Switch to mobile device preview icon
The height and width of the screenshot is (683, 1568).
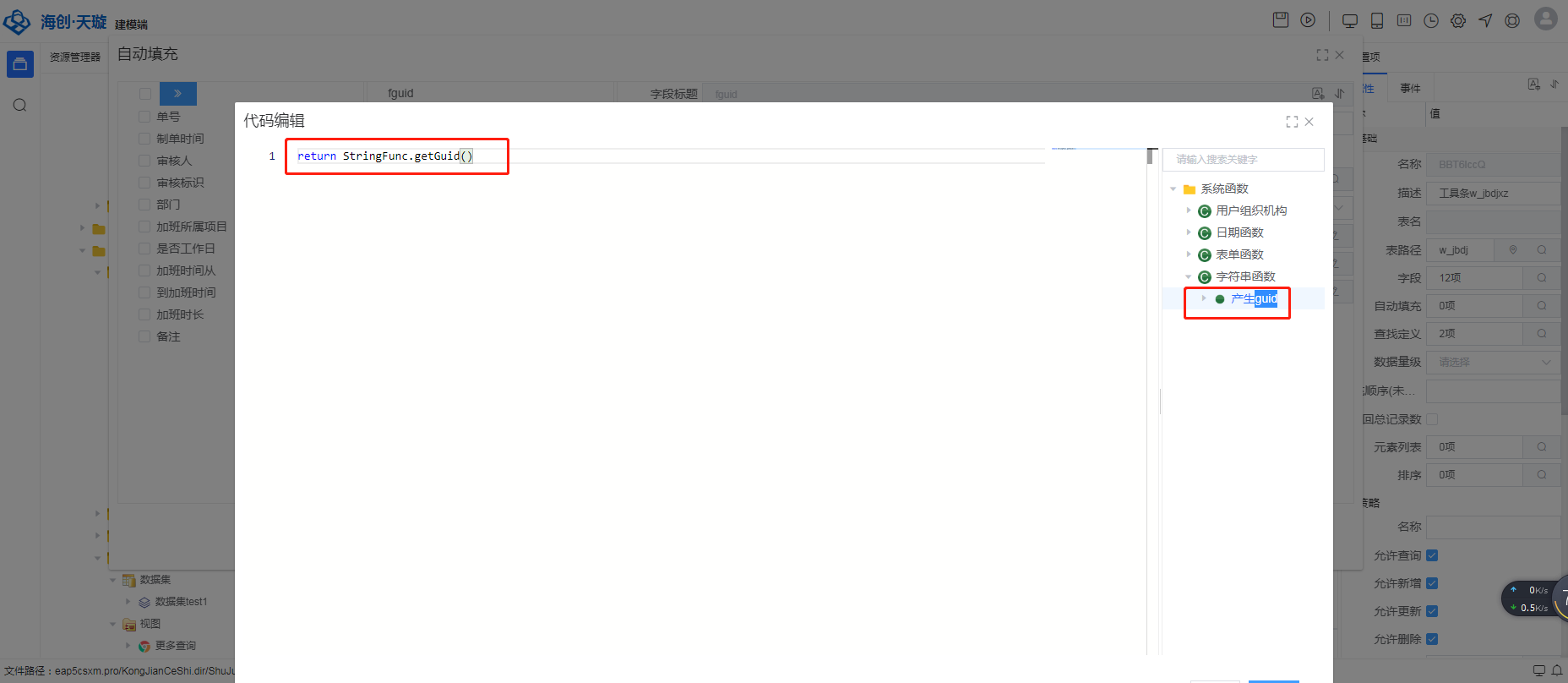(1377, 21)
